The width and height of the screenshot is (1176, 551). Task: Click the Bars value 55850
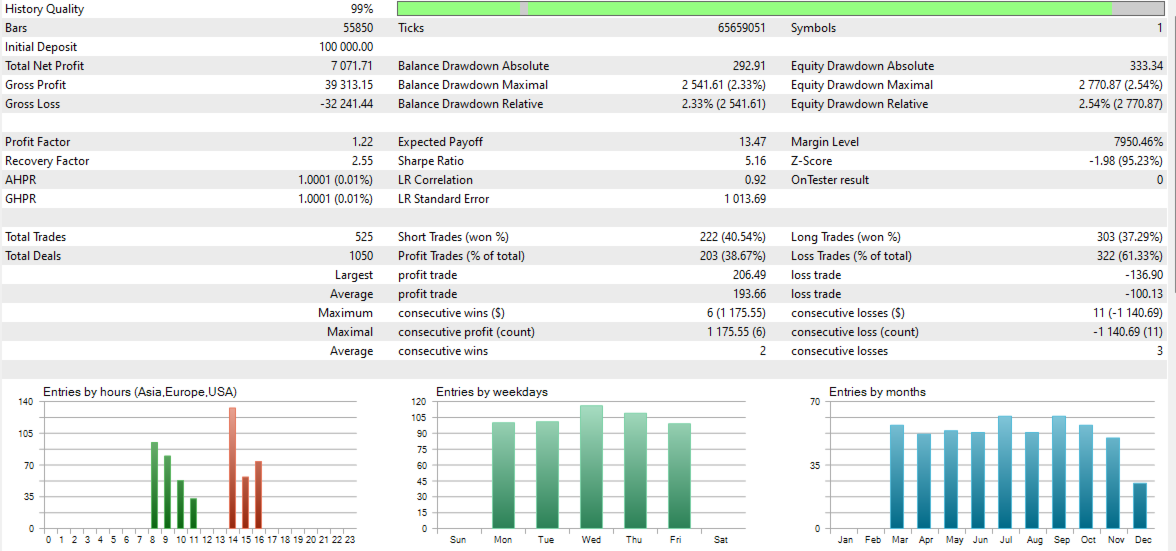tap(358, 28)
